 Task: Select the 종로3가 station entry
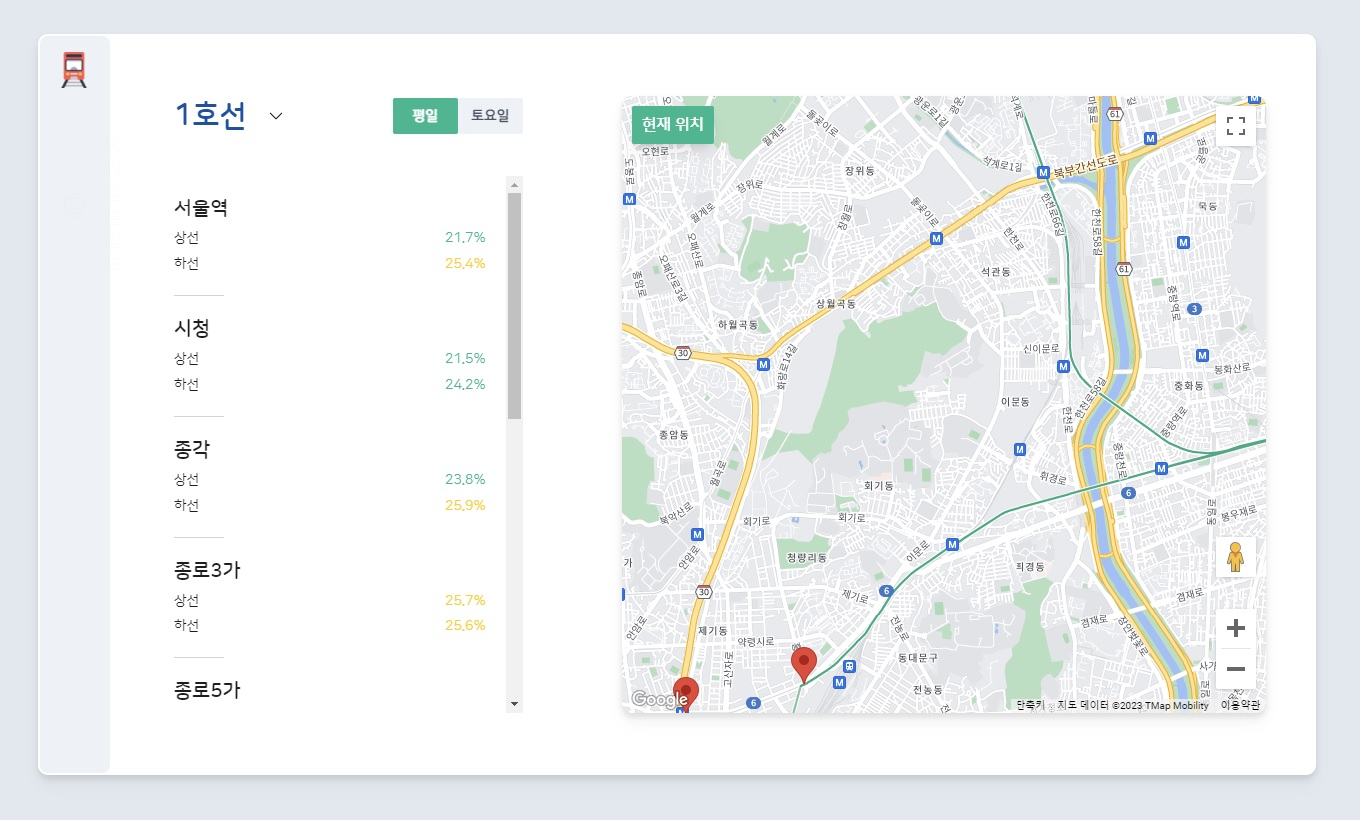(x=208, y=570)
